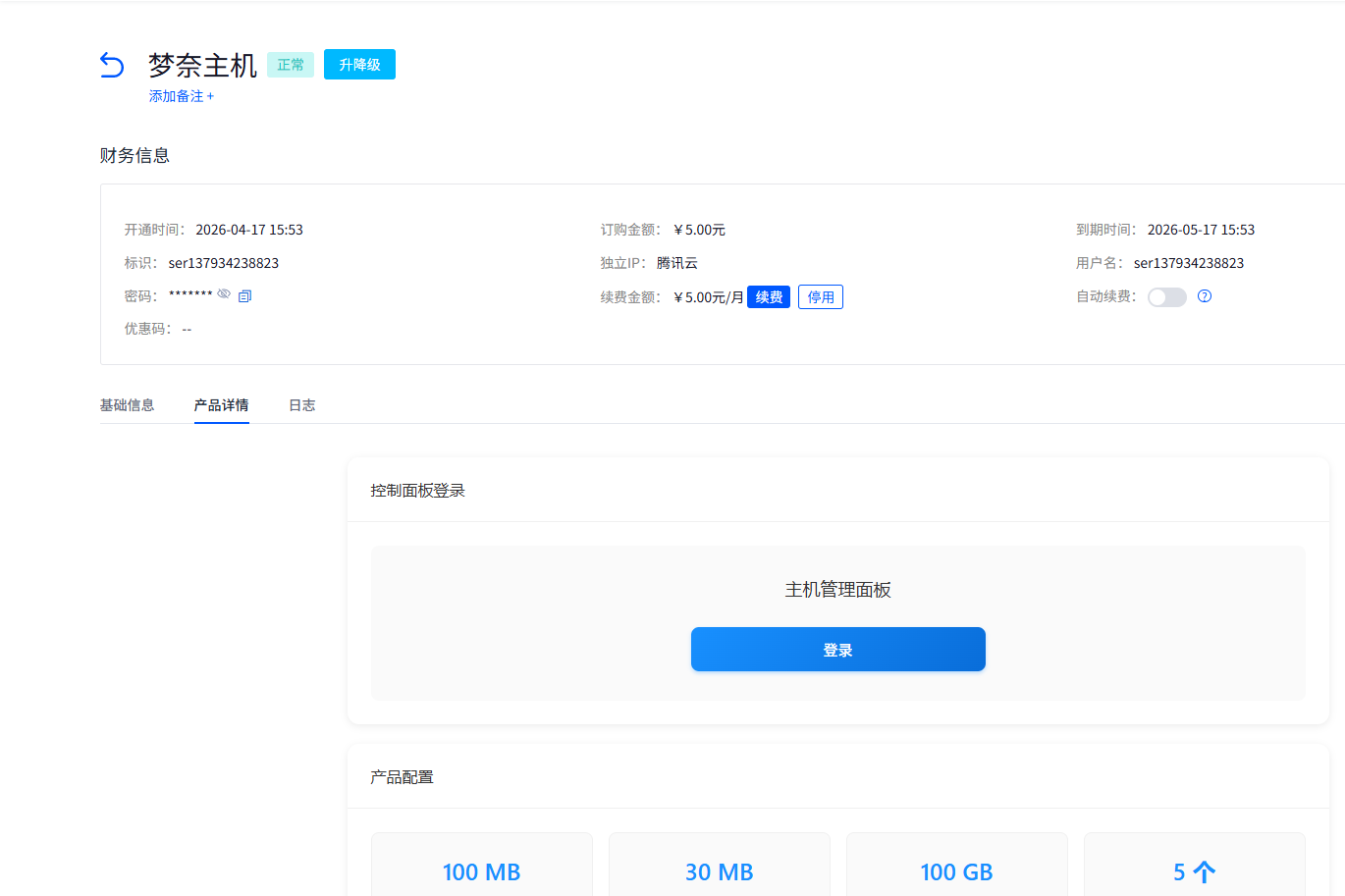This screenshot has height=896, width=1345.
Task: Click the help question mark beside 自动续费
Action: pyautogui.click(x=1205, y=296)
